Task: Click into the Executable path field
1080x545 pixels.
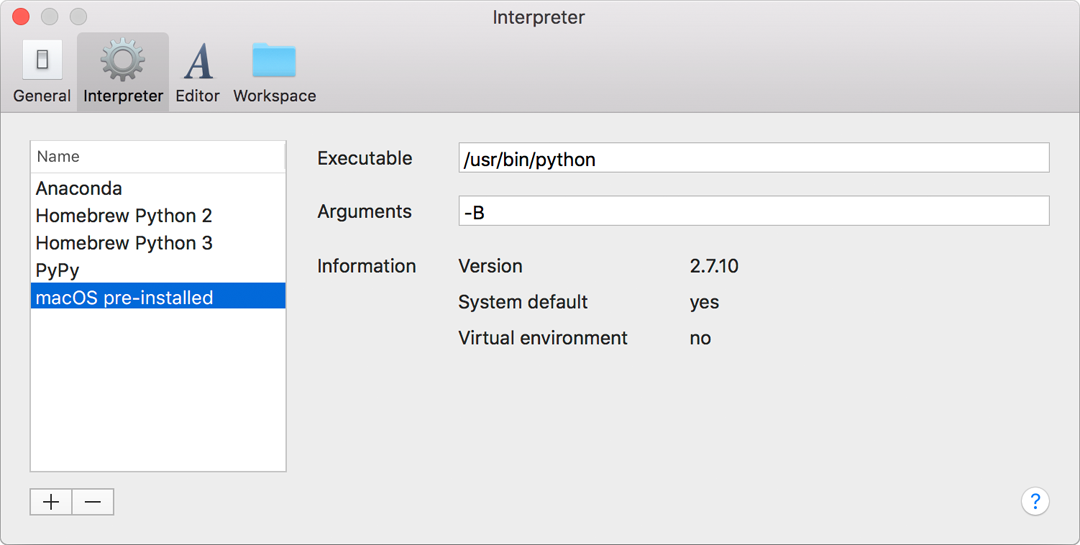Action: coord(754,158)
